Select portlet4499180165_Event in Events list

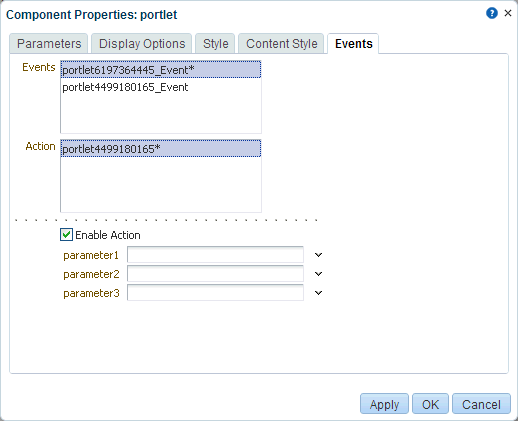161,87
